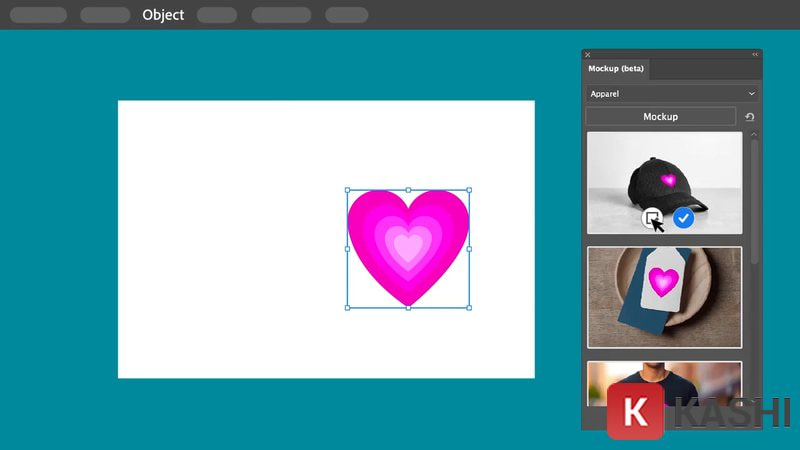
Task: Click the scroll-up arrow in the mockup list
Action: point(755,135)
